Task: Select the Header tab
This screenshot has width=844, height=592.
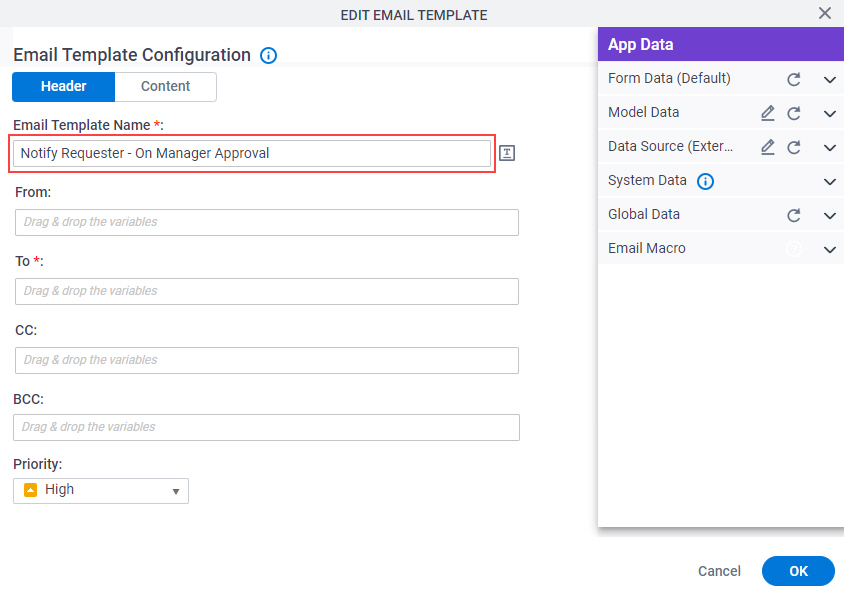Action: click(64, 87)
